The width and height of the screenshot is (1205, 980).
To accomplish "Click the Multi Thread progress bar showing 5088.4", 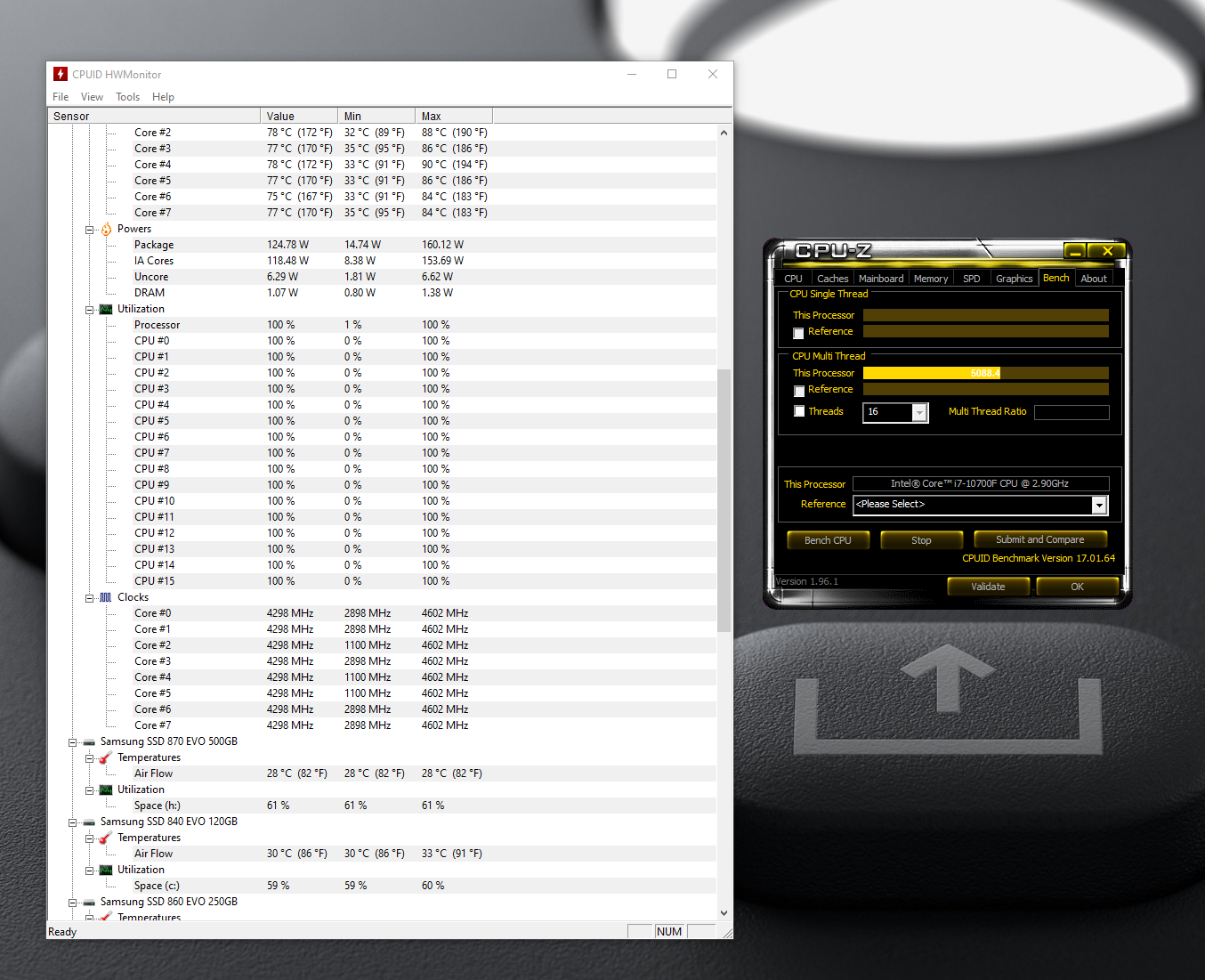I will pyautogui.click(x=986, y=373).
